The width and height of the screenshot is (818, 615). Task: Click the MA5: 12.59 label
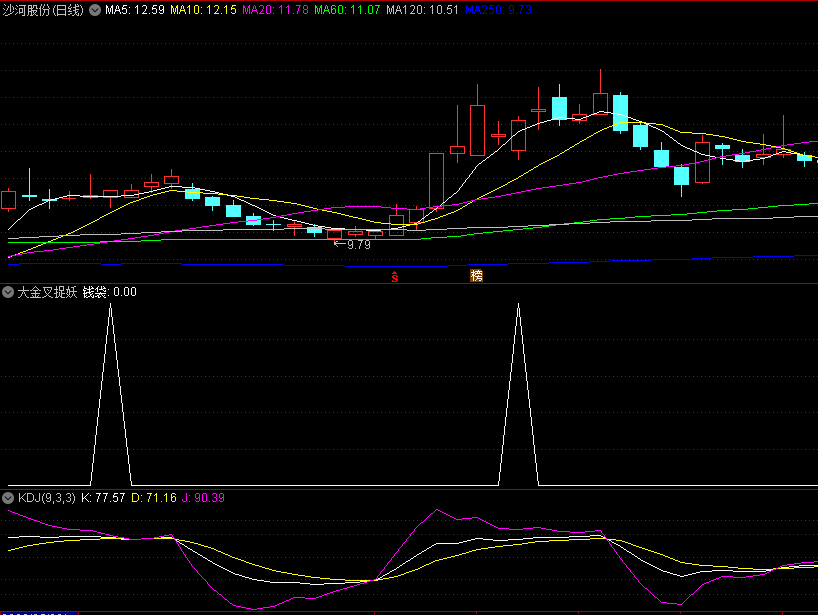[135, 10]
